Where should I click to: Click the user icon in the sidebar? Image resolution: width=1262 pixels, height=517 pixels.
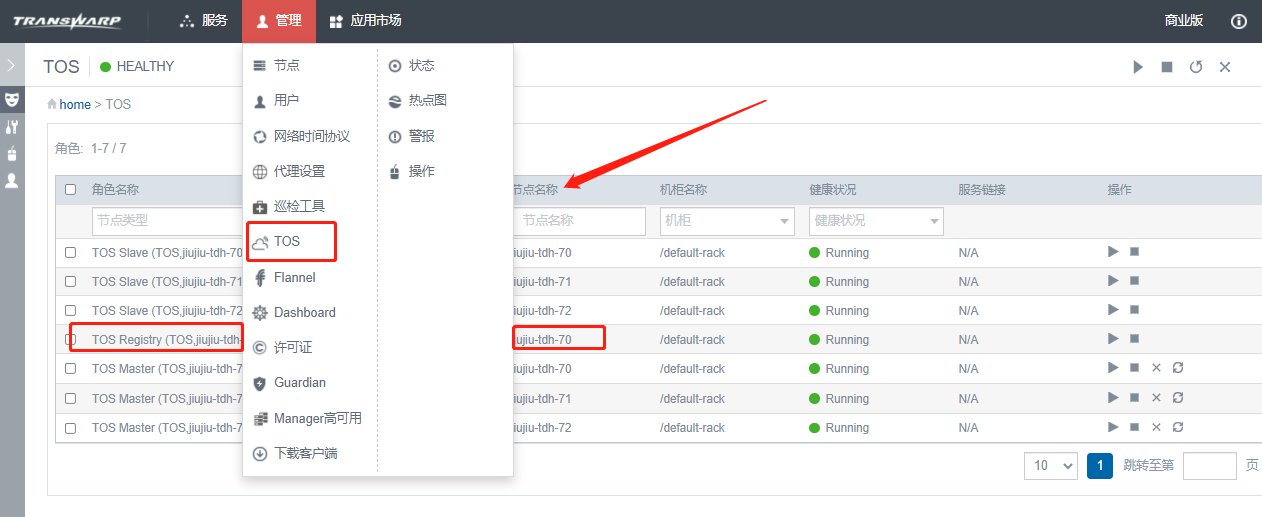click(12, 181)
